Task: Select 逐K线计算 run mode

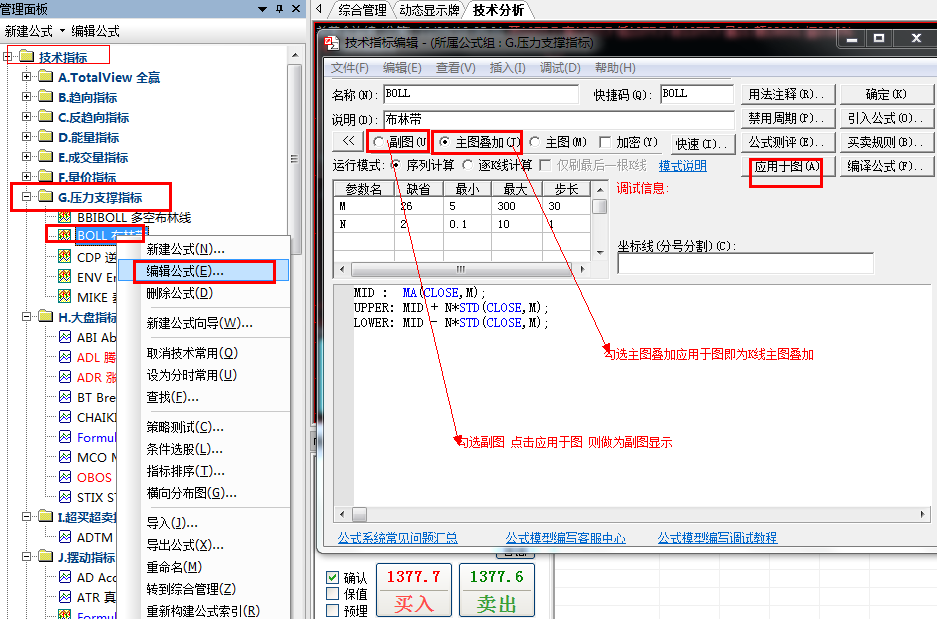Action: 467,165
